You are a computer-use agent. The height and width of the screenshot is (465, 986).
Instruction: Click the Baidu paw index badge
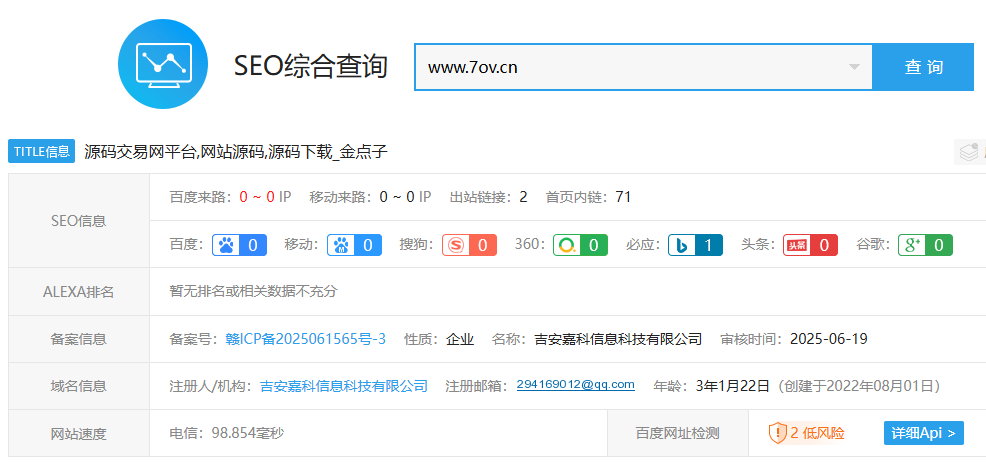(x=240, y=245)
